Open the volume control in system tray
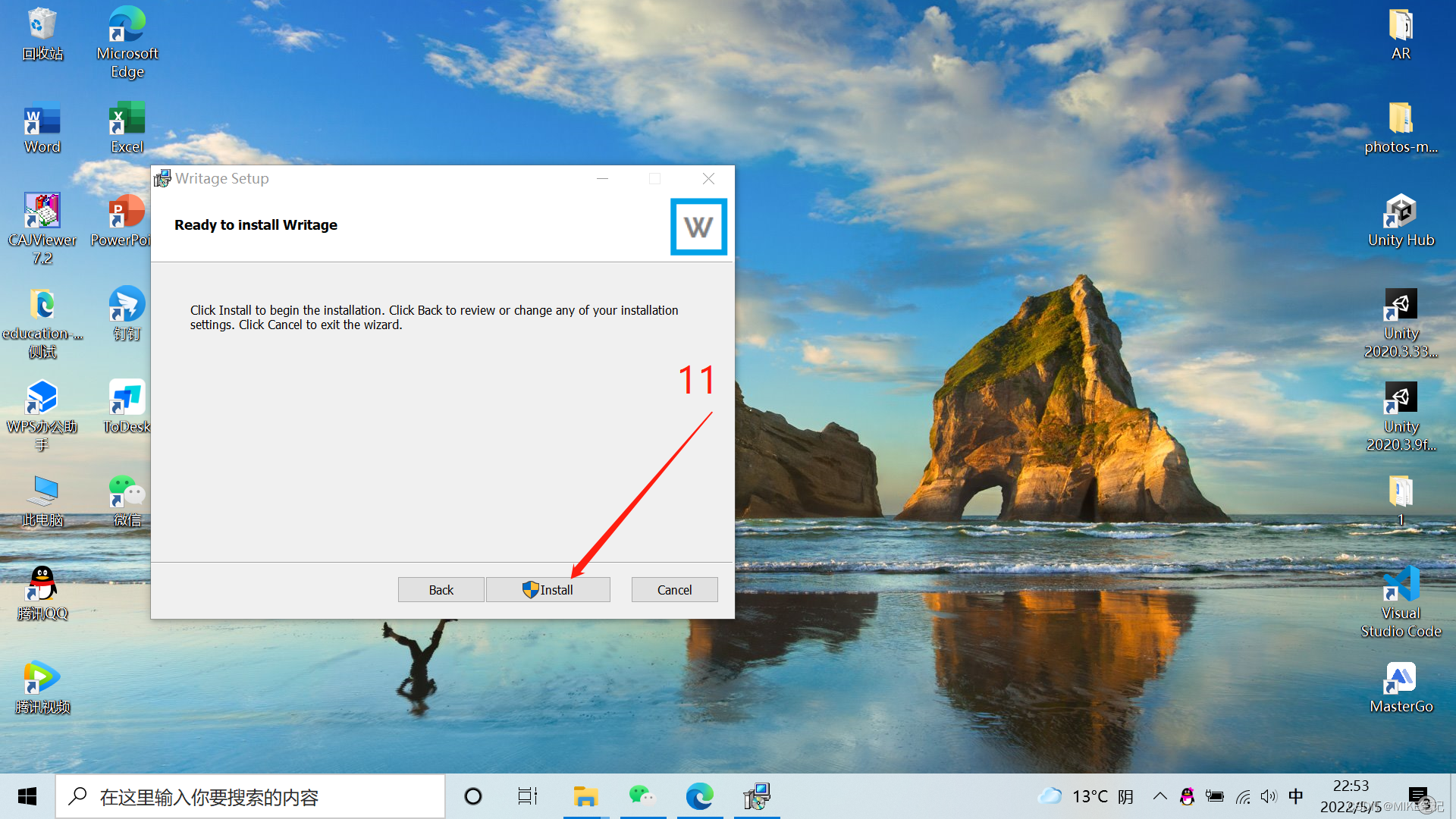This screenshot has height=819, width=1456. (1268, 796)
